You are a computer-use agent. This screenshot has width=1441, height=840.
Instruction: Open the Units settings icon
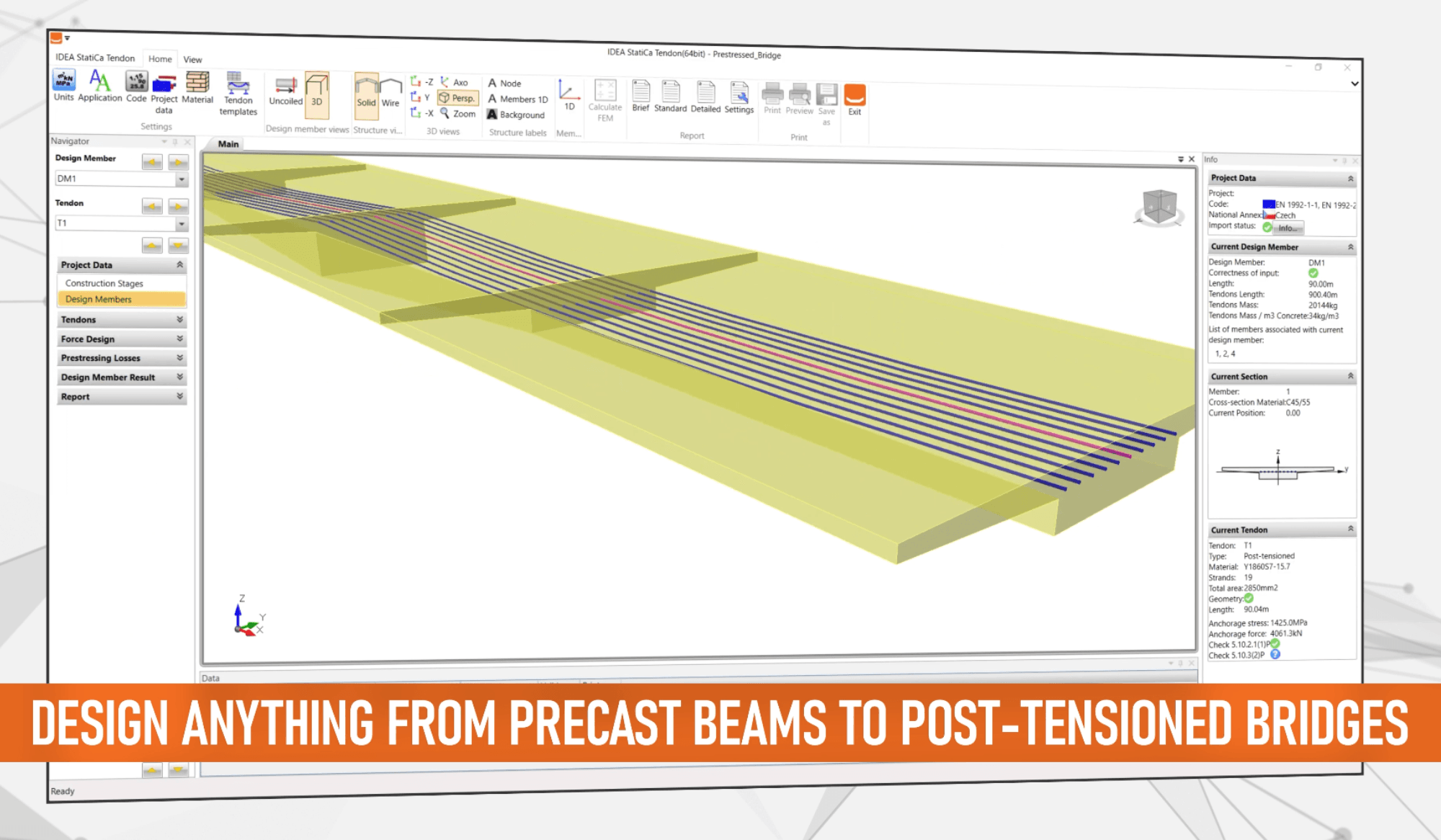(63, 86)
